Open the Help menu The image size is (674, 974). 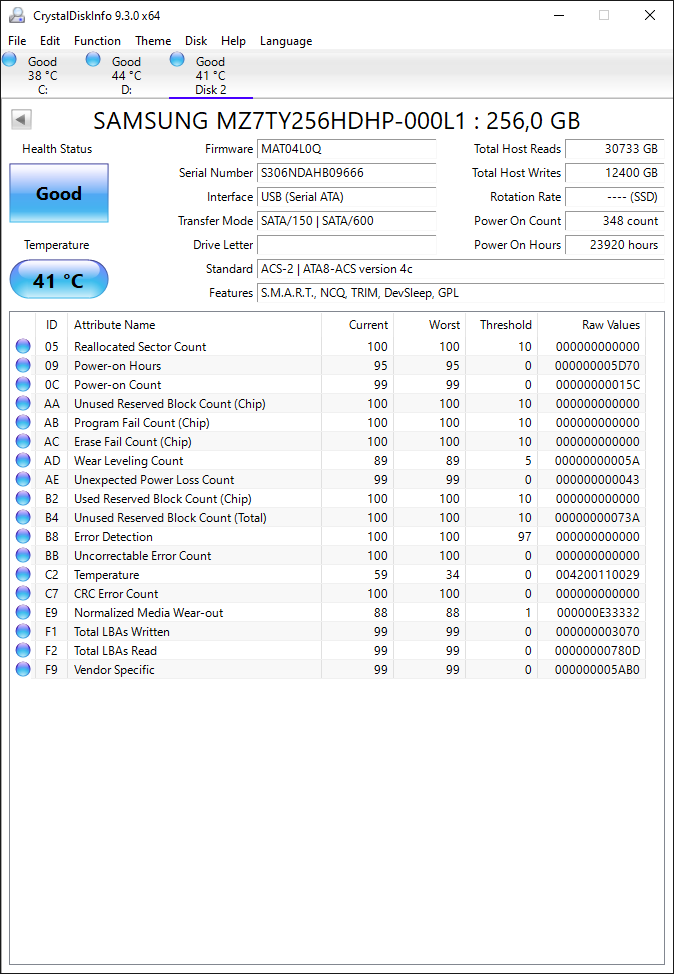coord(233,41)
